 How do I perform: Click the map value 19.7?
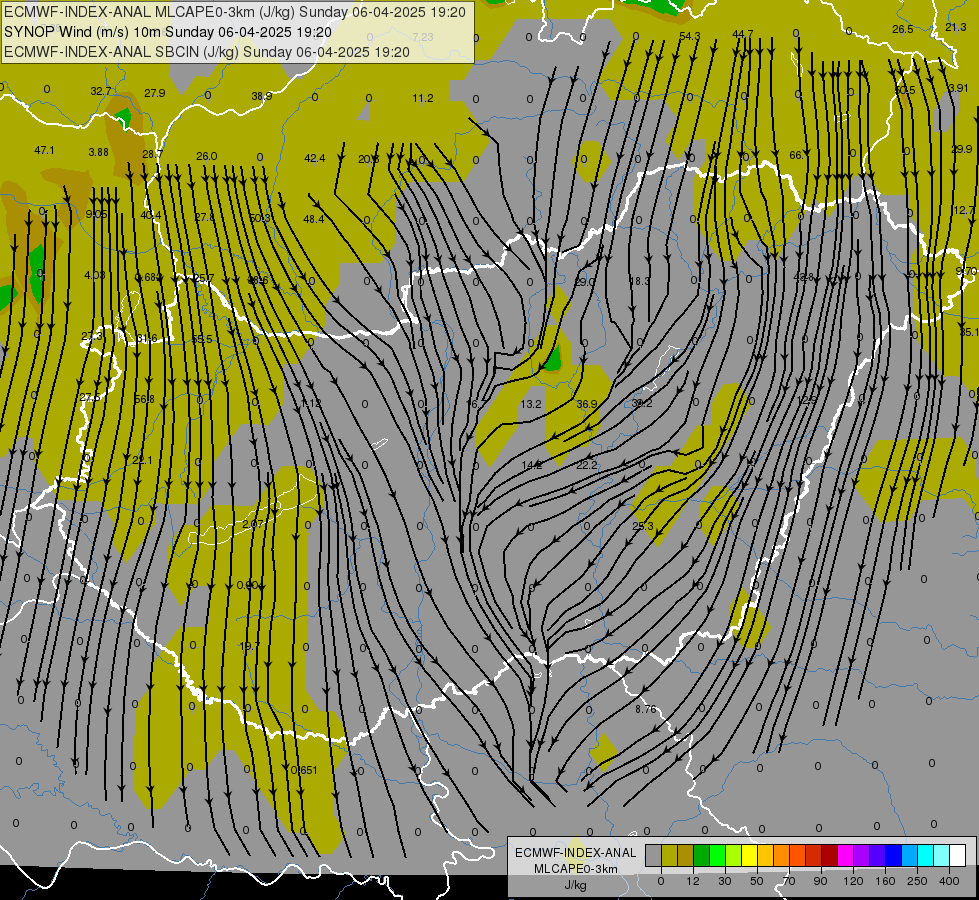249,646
